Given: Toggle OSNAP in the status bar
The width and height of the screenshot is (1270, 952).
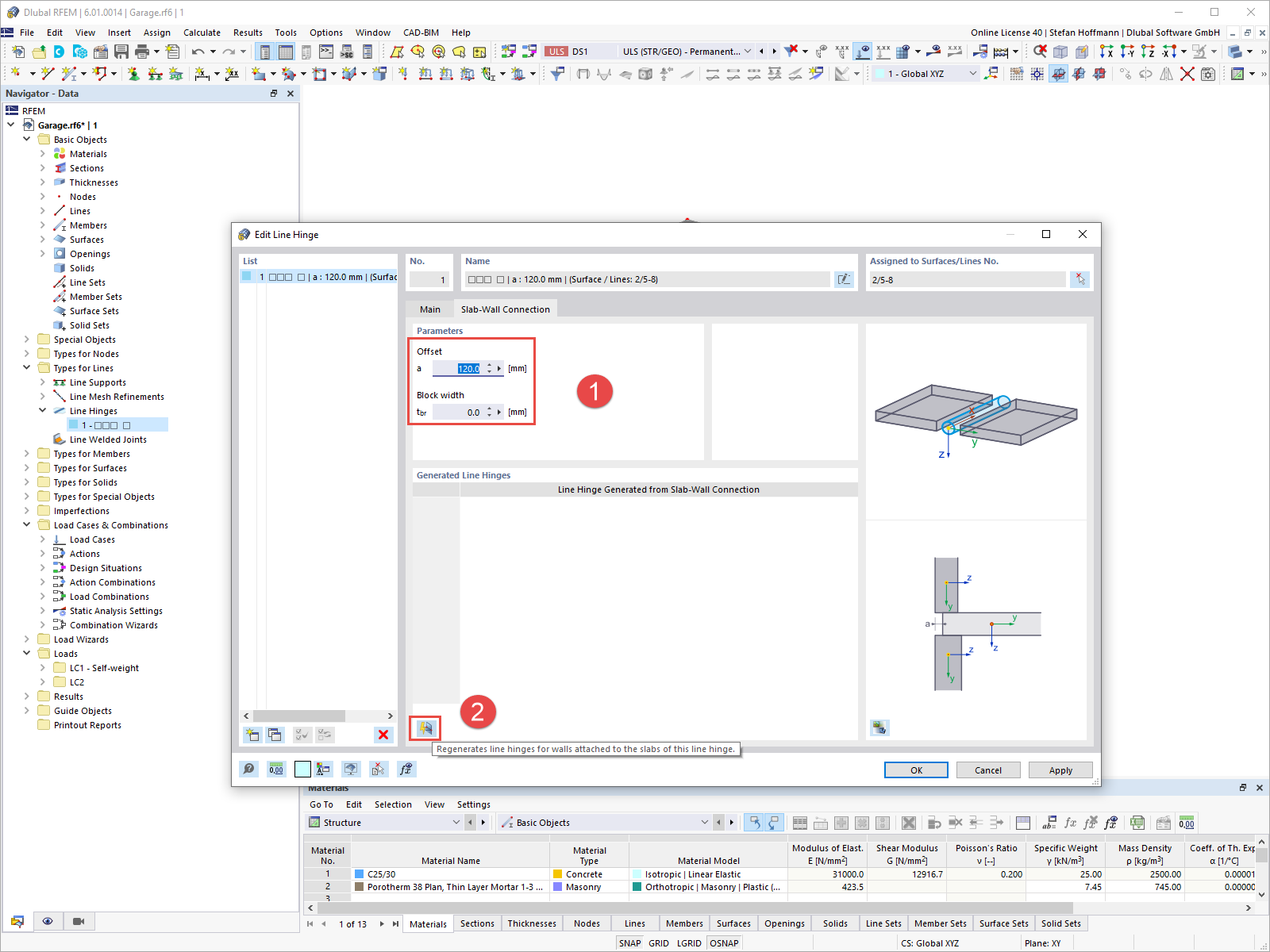Looking at the screenshot, I should (724, 943).
